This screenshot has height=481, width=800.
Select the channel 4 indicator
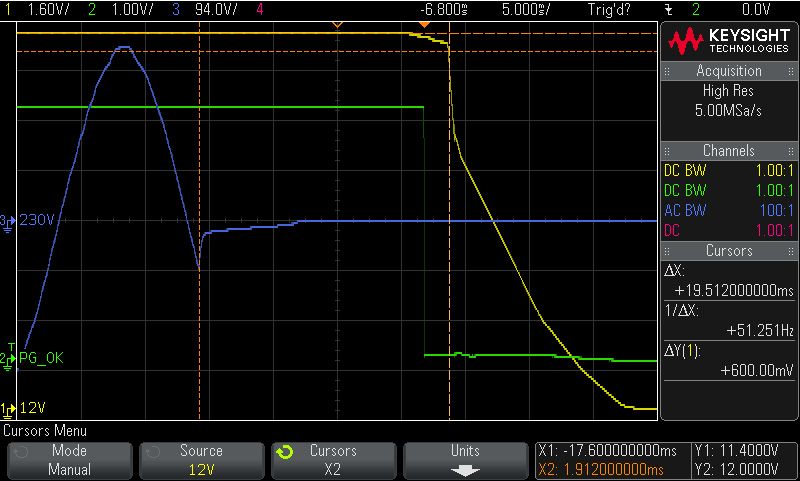[260, 10]
